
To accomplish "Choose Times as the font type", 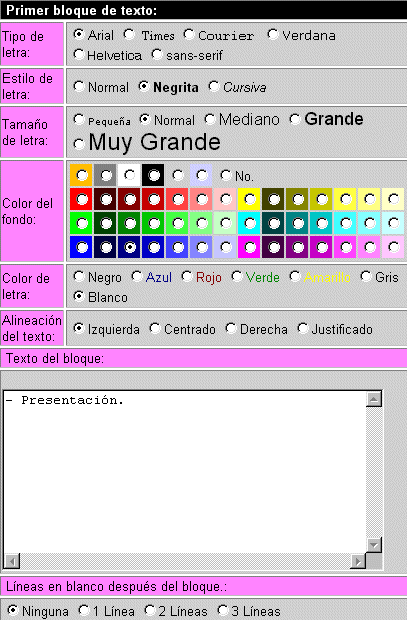I will 129,35.
